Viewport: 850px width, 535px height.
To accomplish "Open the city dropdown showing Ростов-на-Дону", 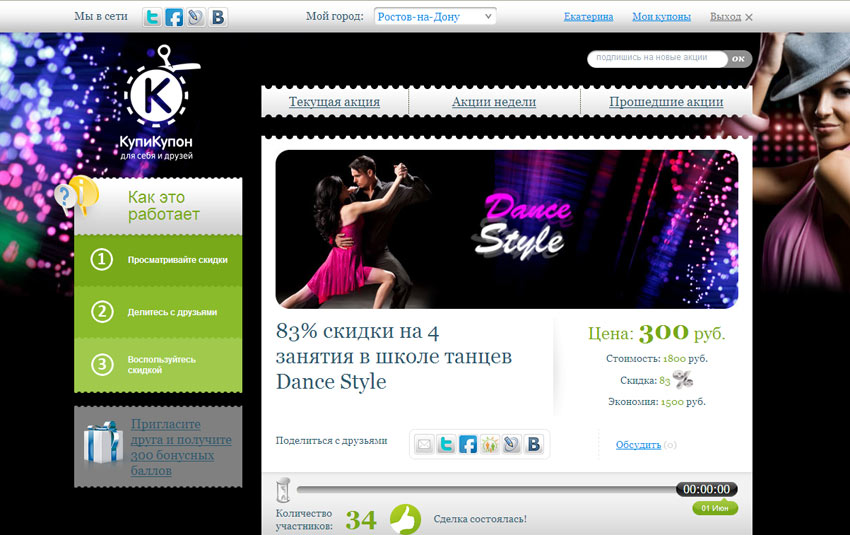I will click(435, 17).
